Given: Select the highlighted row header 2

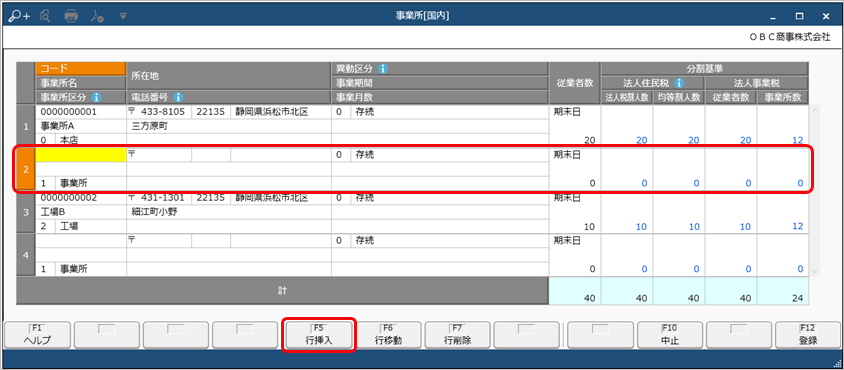Looking at the screenshot, I should coord(26,169).
